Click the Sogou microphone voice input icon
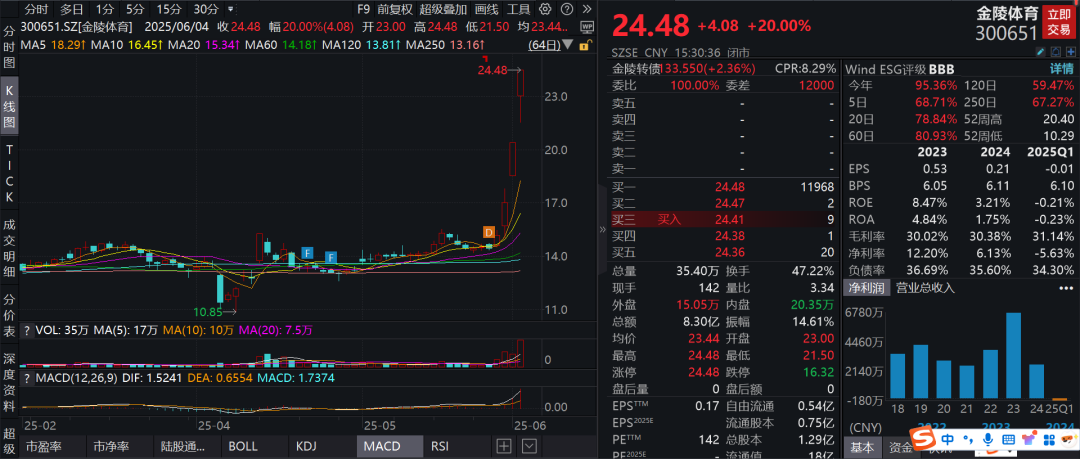 pyautogui.click(x=988, y=438)
